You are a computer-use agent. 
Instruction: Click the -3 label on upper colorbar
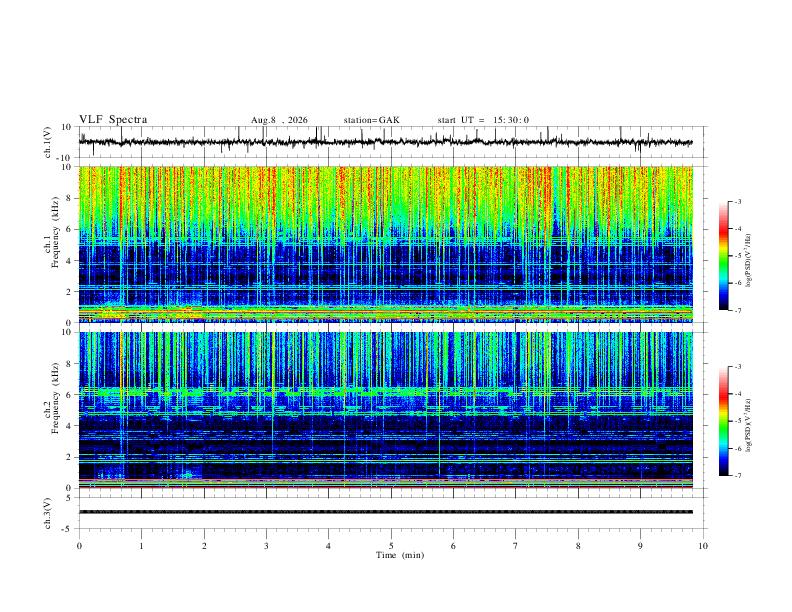[737, 201]
